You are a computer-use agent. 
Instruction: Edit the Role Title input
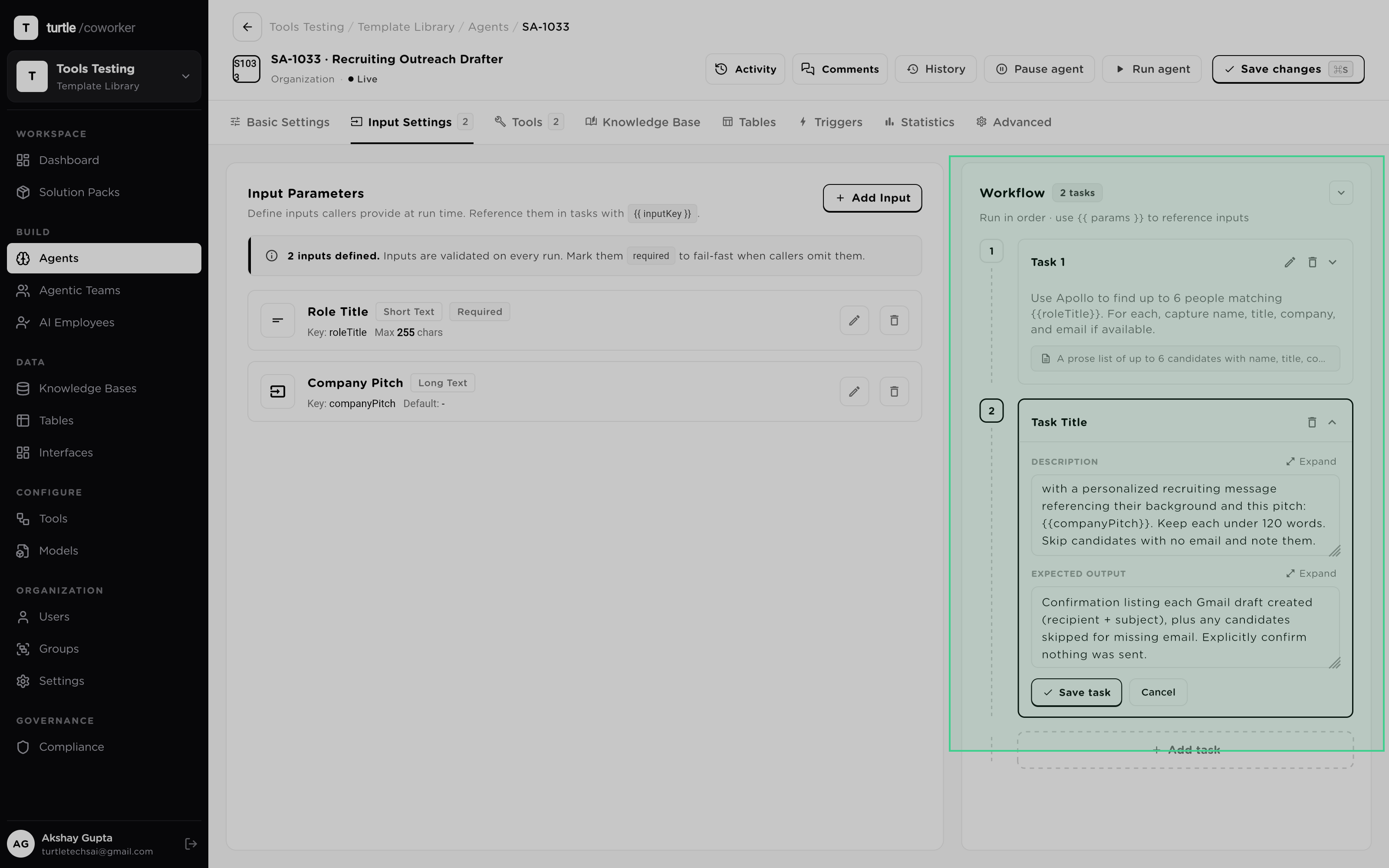click(854, 320)
